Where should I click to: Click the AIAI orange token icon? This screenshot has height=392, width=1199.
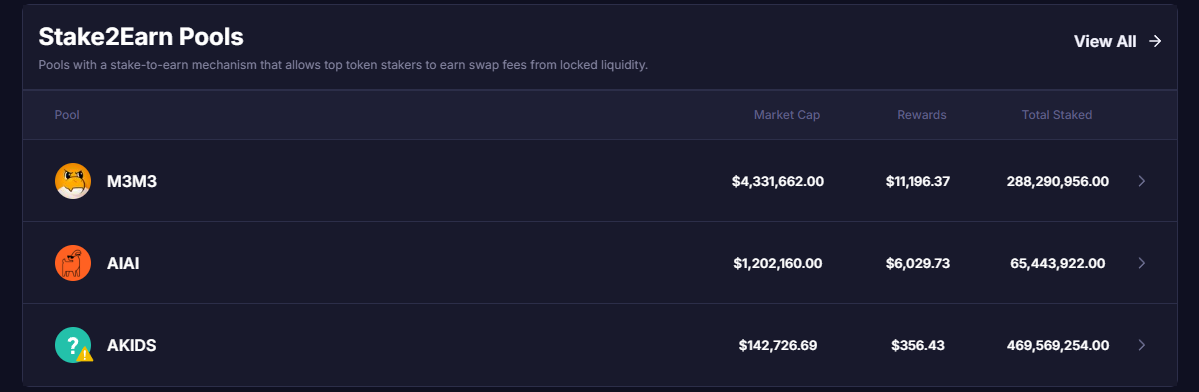tap(73, 263)
